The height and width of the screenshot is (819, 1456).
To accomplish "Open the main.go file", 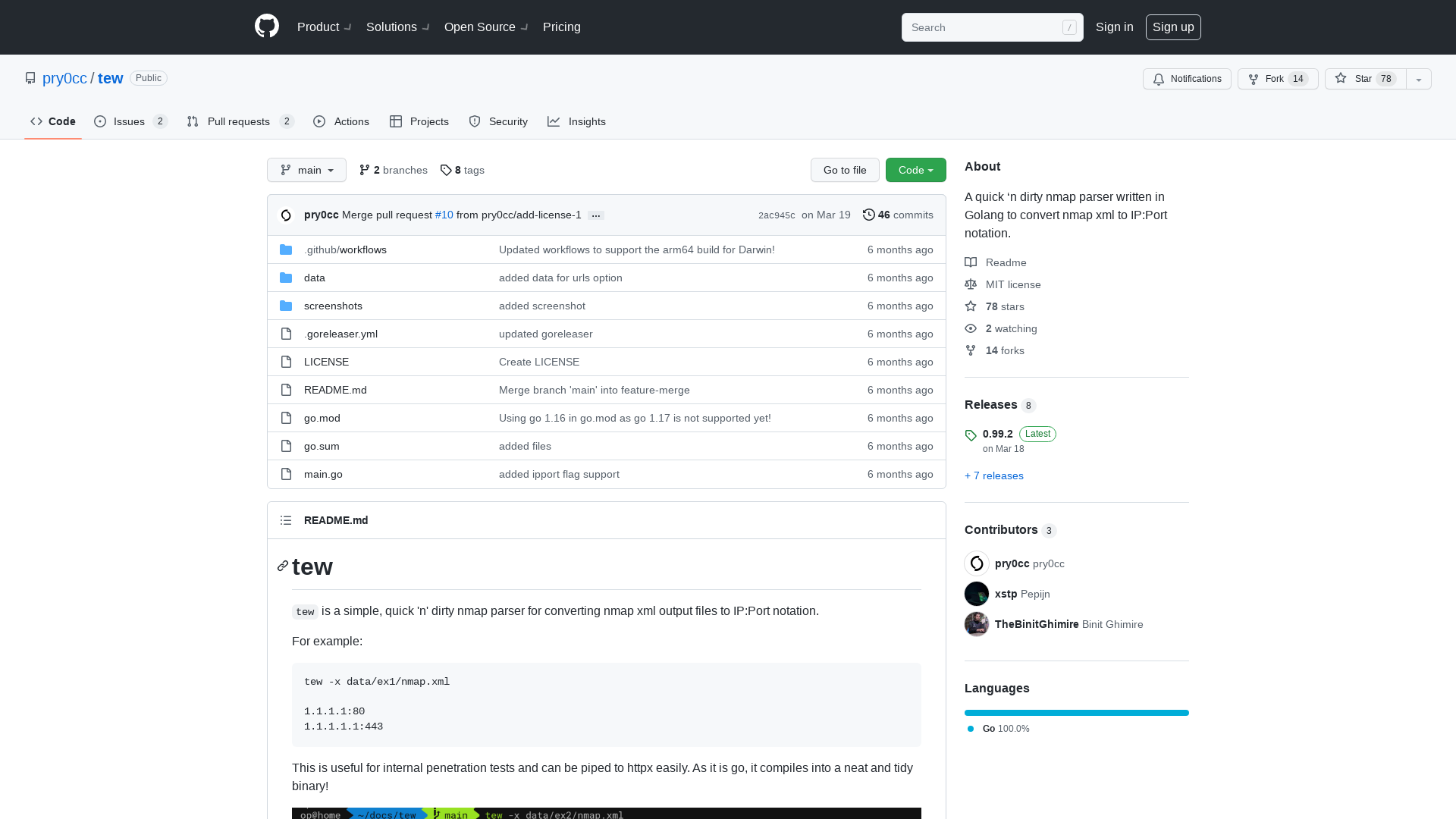I will tap(323, 474).
